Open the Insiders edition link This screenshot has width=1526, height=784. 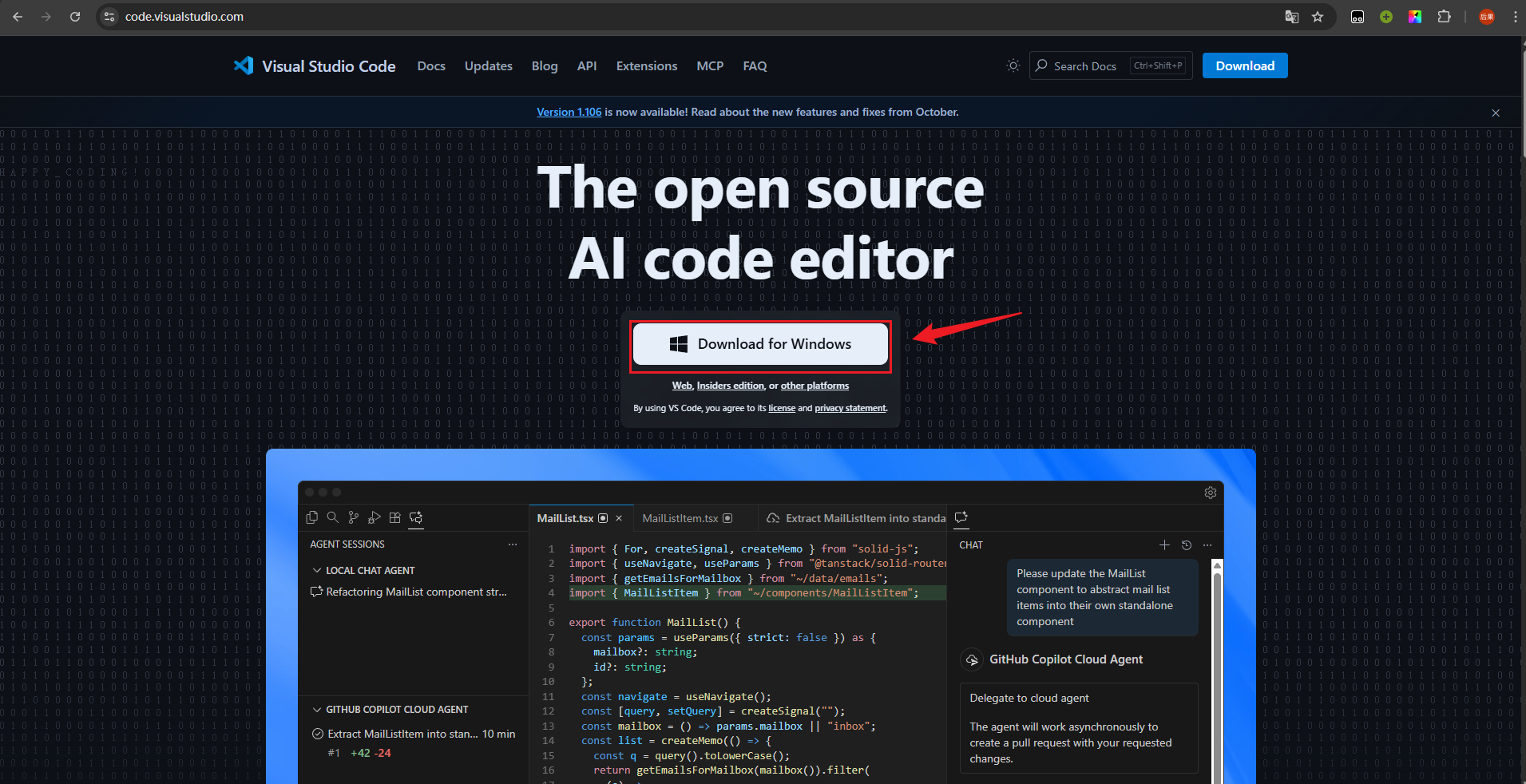point(731,386)
